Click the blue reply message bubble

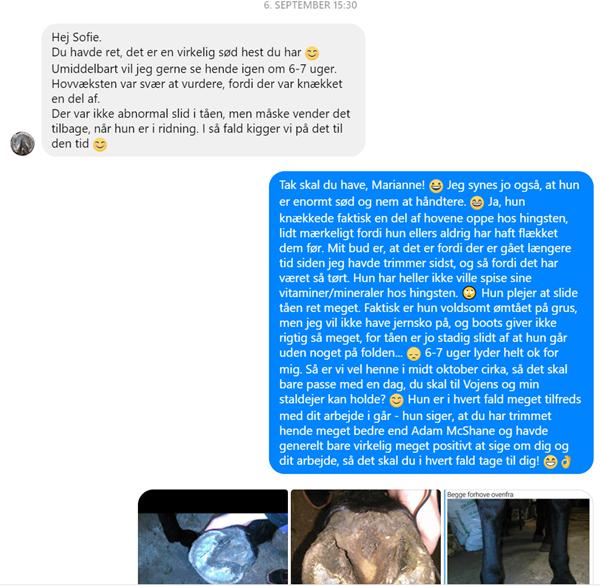[431, 322]
